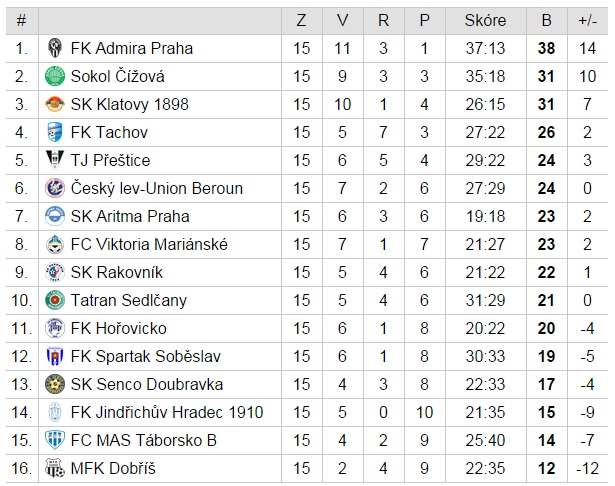This screenshot has width=615, height=486.
Task: Open the Český lev-Union Beroun team link
Action: (x=157, y=188)
